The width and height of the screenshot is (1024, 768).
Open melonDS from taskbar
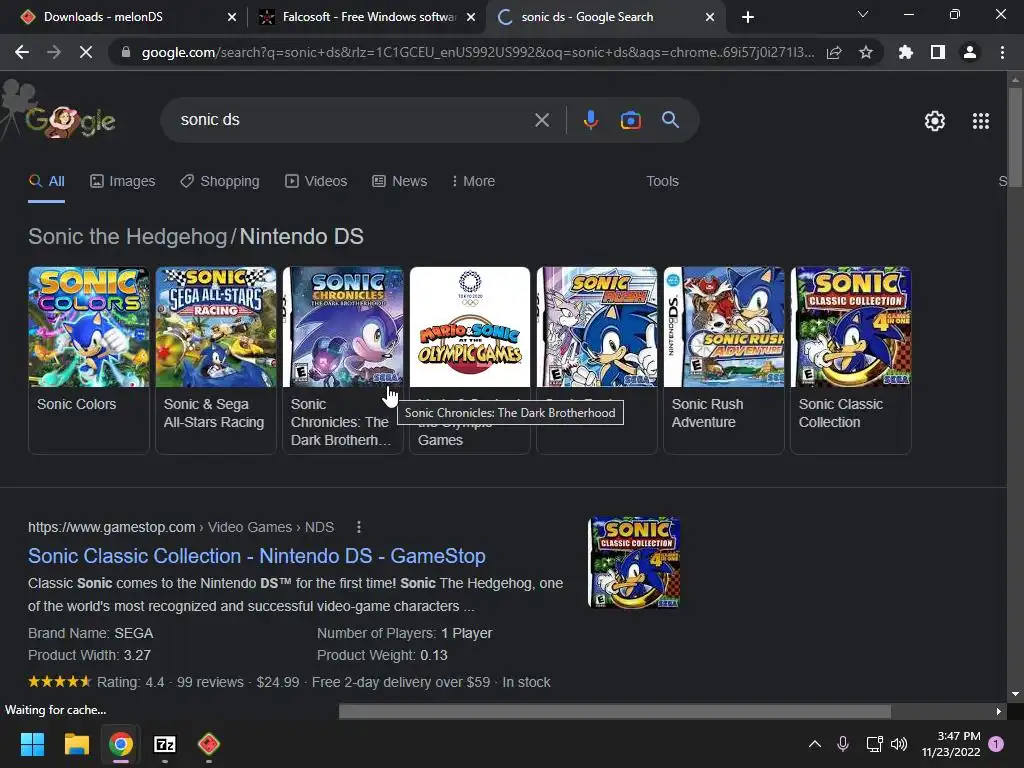[x=208, y=744]
